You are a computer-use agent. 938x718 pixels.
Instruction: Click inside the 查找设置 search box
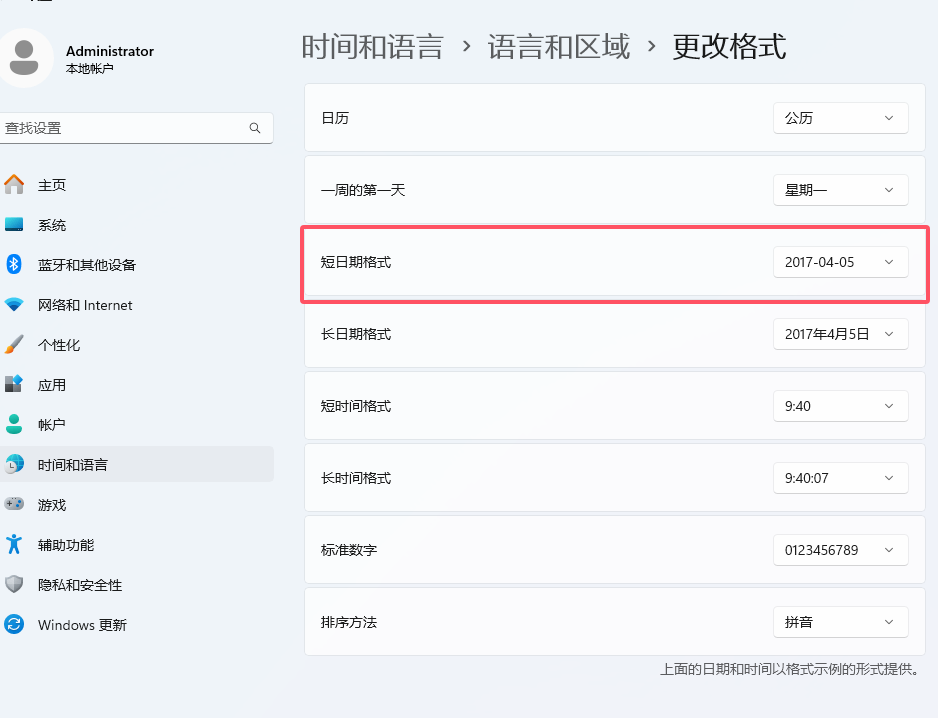click(x=120, y=128)
